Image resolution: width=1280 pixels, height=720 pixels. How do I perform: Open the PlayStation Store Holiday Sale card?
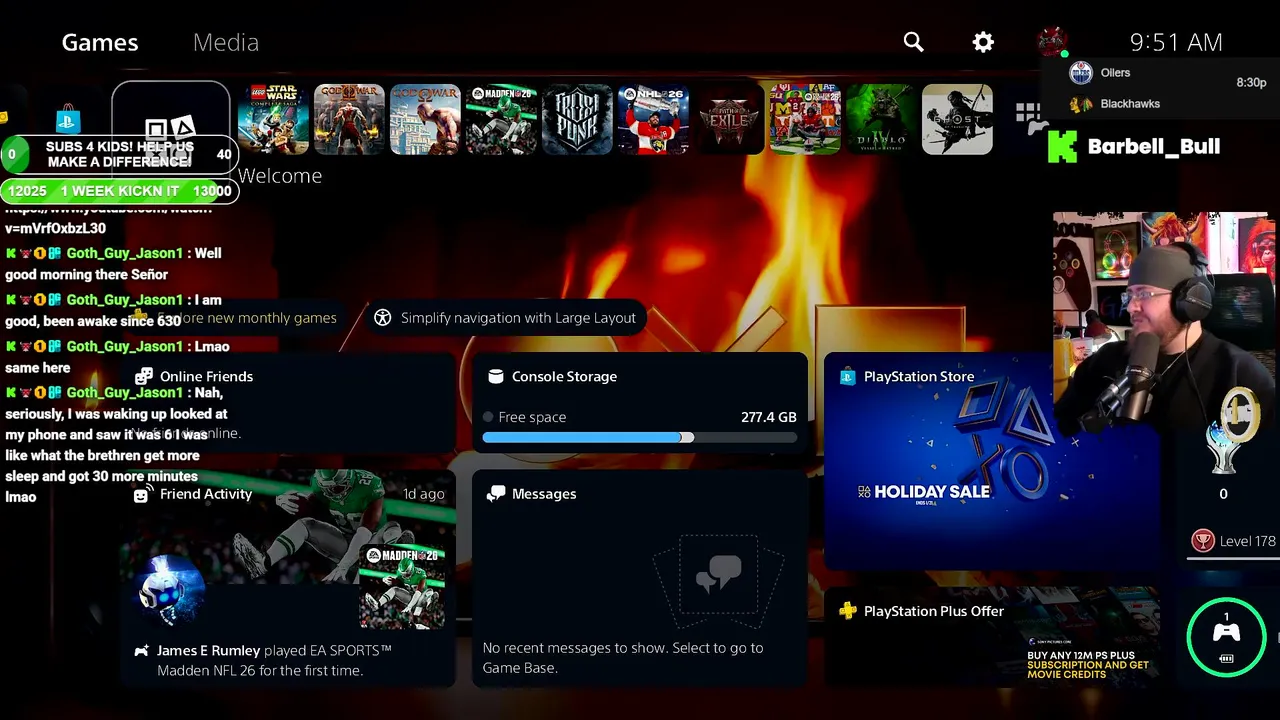pos(991,461)
